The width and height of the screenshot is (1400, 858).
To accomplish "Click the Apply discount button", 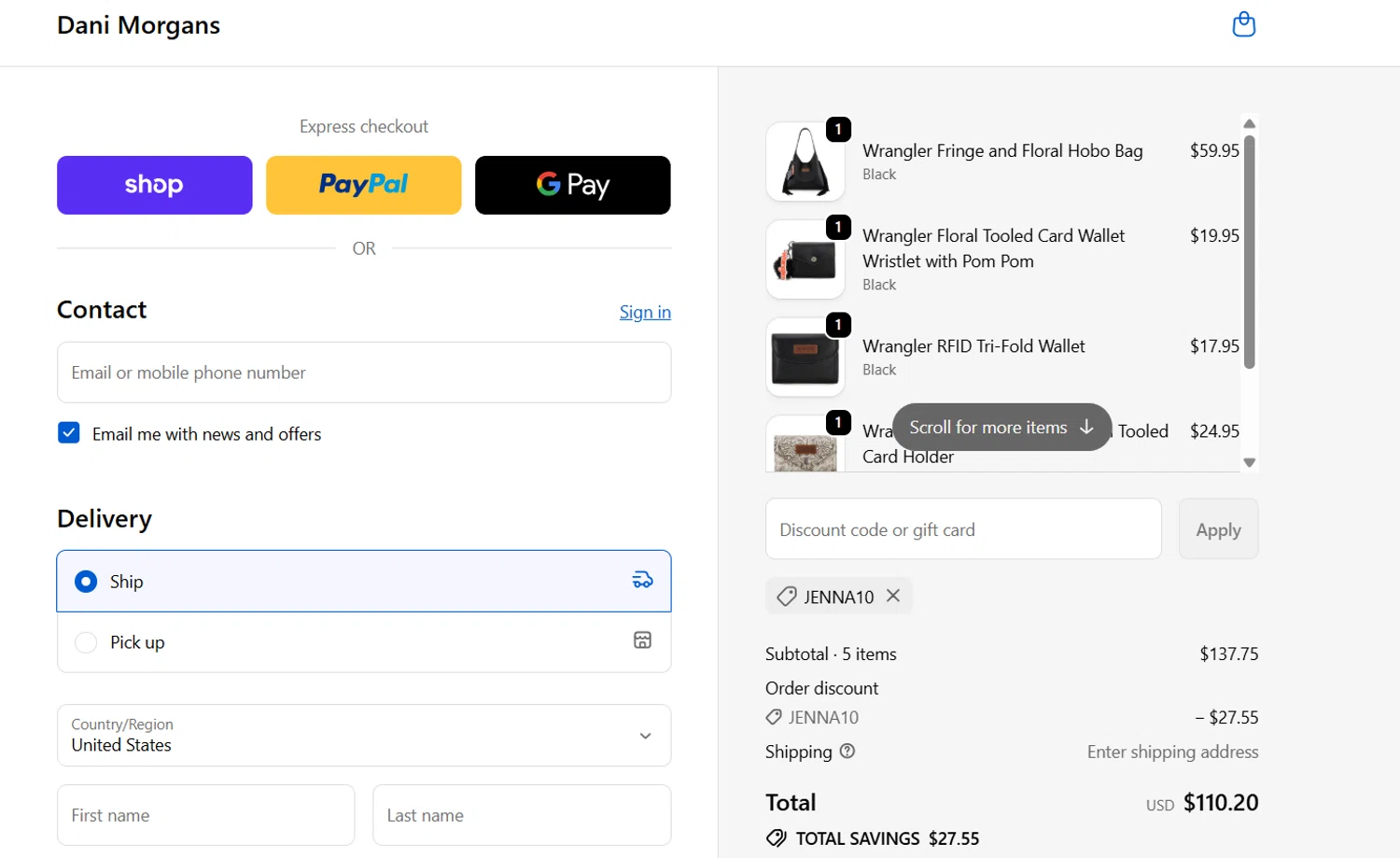I will tap(1218, 529).
